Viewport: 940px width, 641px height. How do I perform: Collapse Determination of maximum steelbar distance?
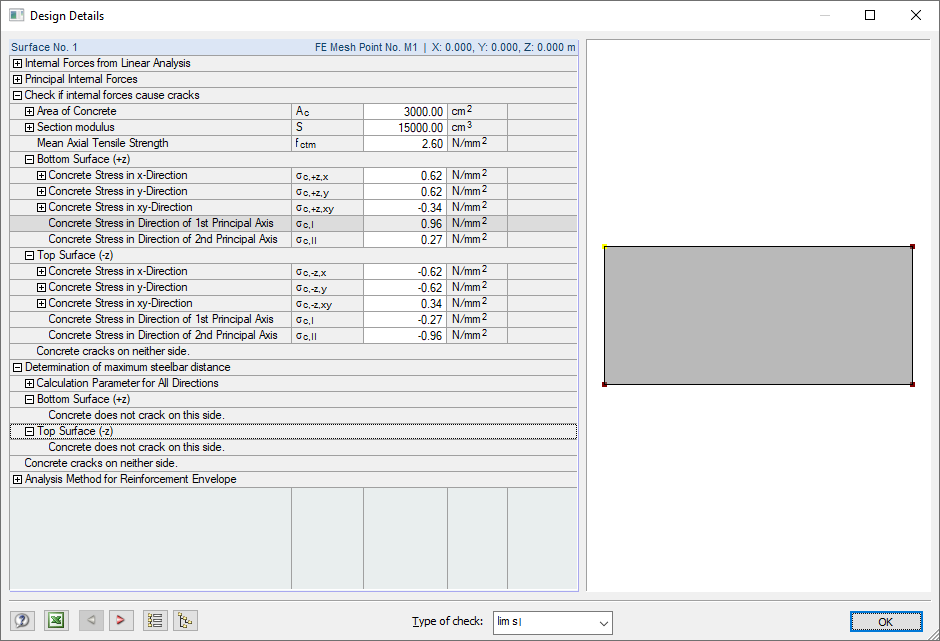(17, 368)
